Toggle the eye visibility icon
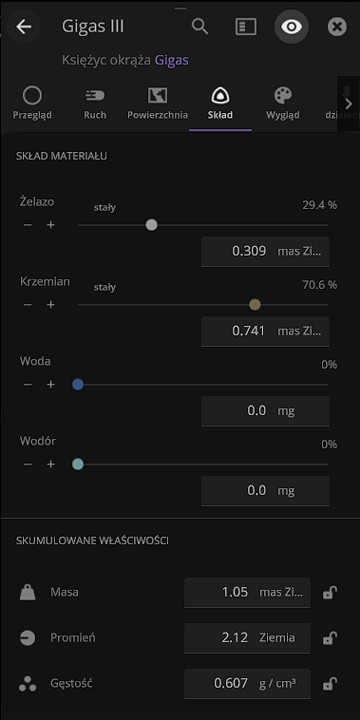Screen dimensions: 360x720 [292, 27]
